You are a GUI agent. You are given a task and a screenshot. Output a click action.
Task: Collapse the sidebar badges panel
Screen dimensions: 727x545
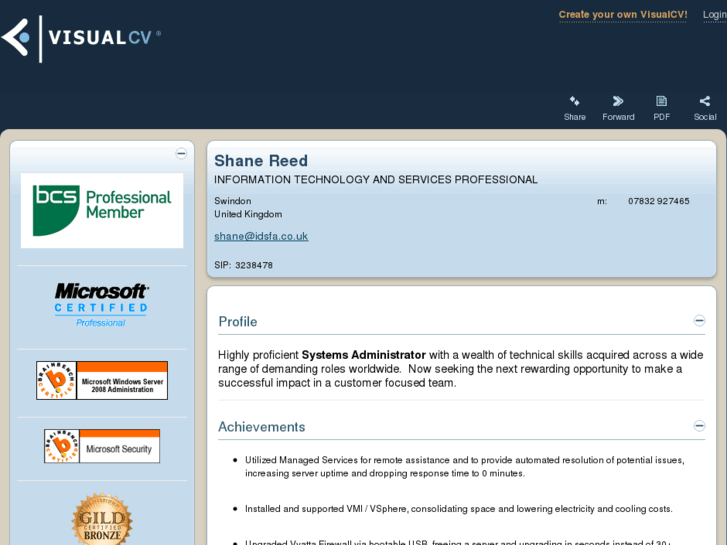tap(181, 154)
